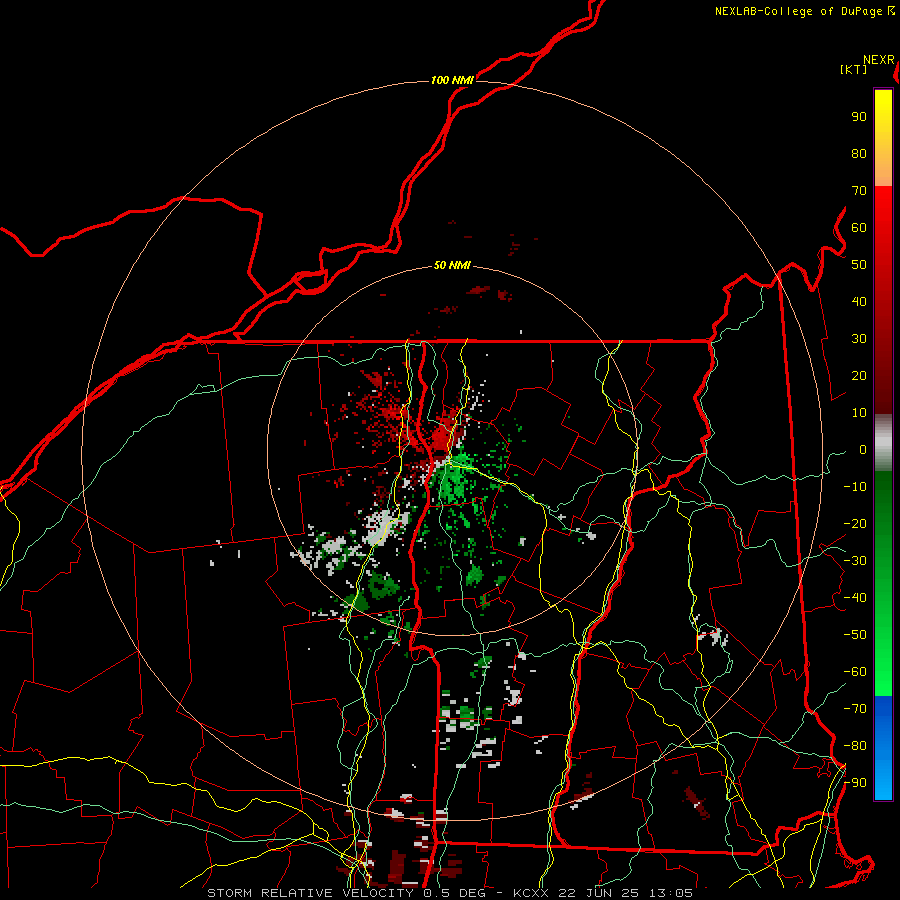The image size is (900, 900).
Task: Click the -10 value on velocity scale
Action: [x=855, y=487]
